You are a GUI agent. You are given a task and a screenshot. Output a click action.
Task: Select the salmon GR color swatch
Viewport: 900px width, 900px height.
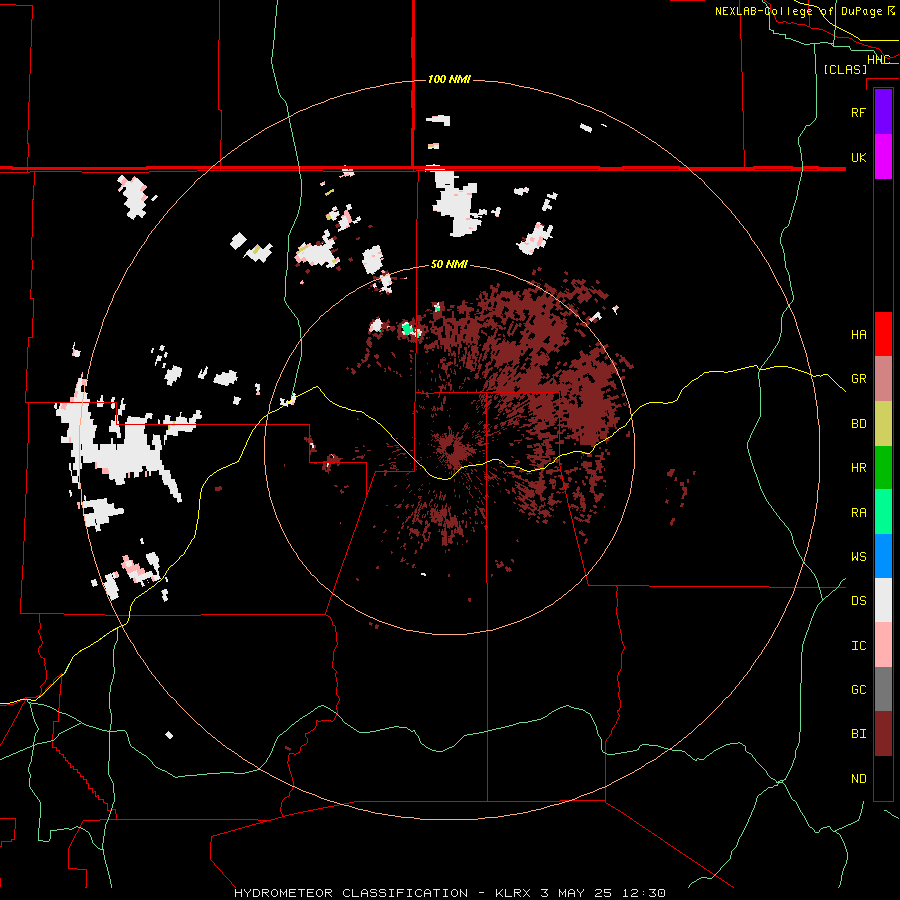[883, 379]
